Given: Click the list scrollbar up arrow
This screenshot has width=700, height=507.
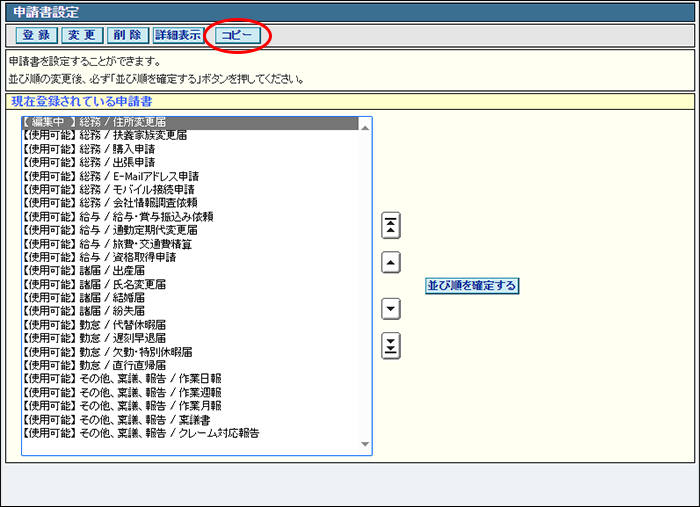Looking at the screenshot, I should (x=365, y=128).
